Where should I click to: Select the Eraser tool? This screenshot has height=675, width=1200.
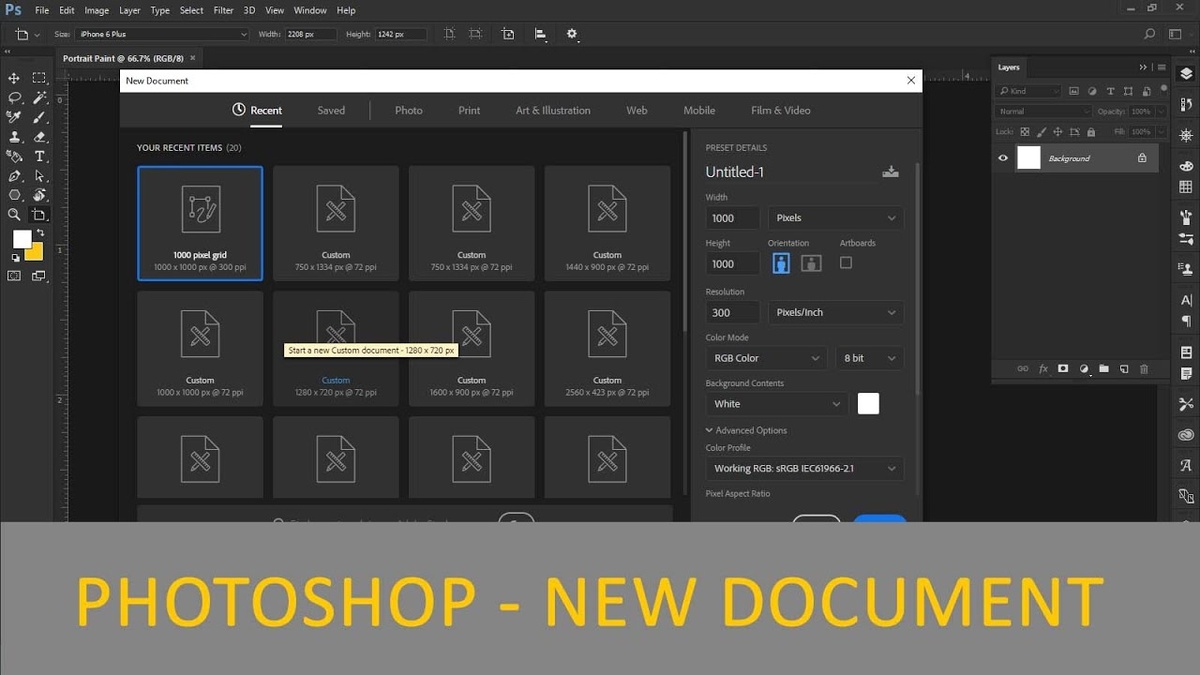click(x=39, y=137)
